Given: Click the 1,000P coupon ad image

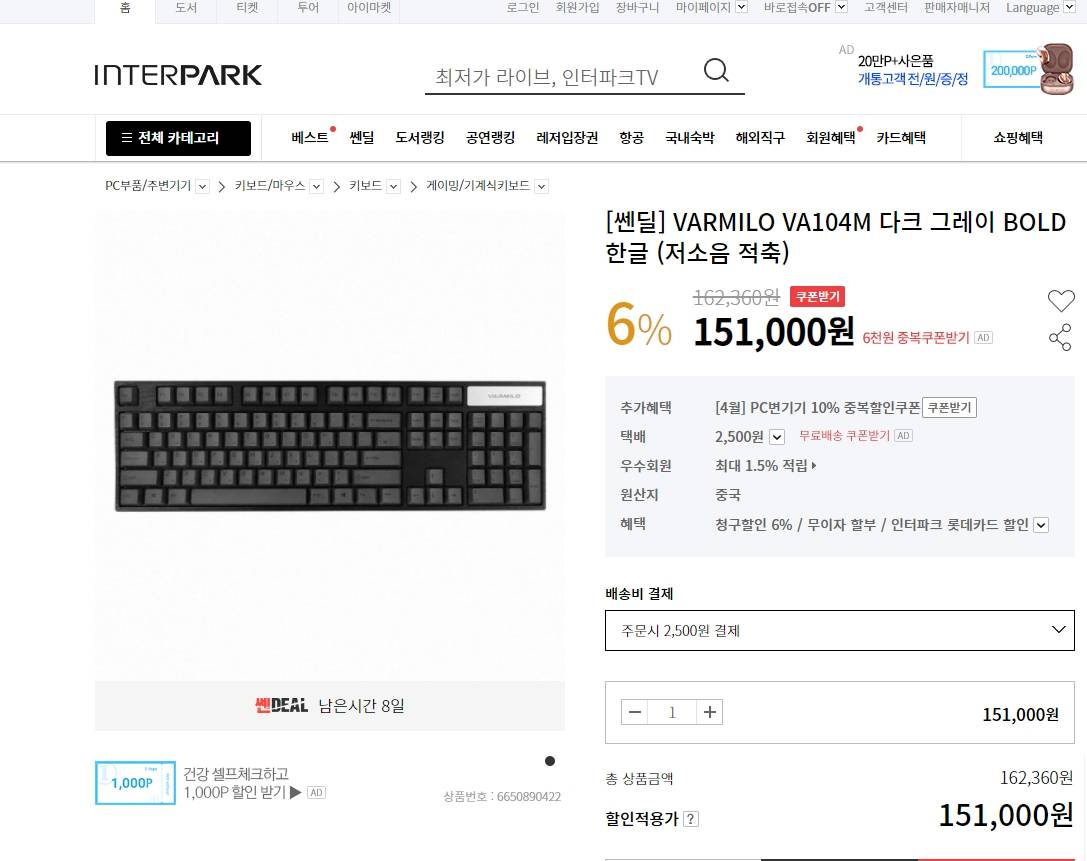Looking at the screenshot, I should (135, 783).
